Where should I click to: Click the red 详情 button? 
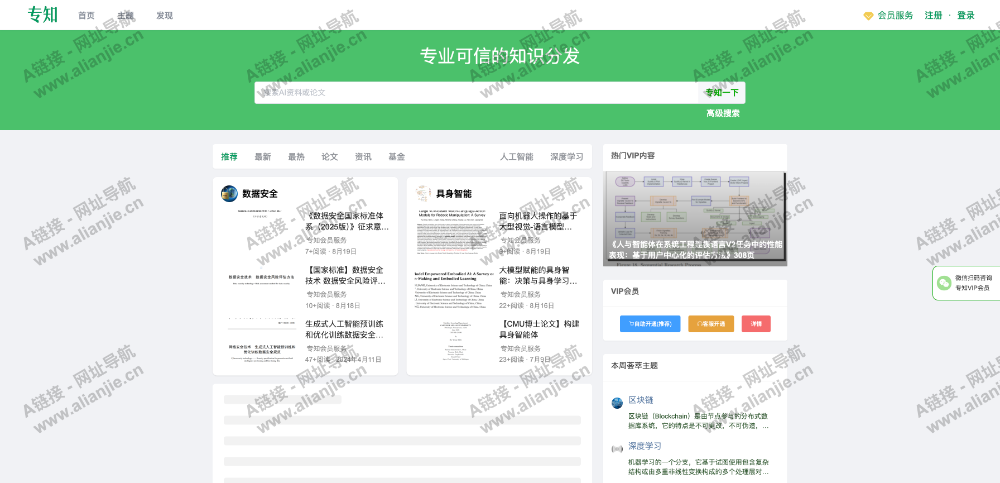[x=756, y=324]
